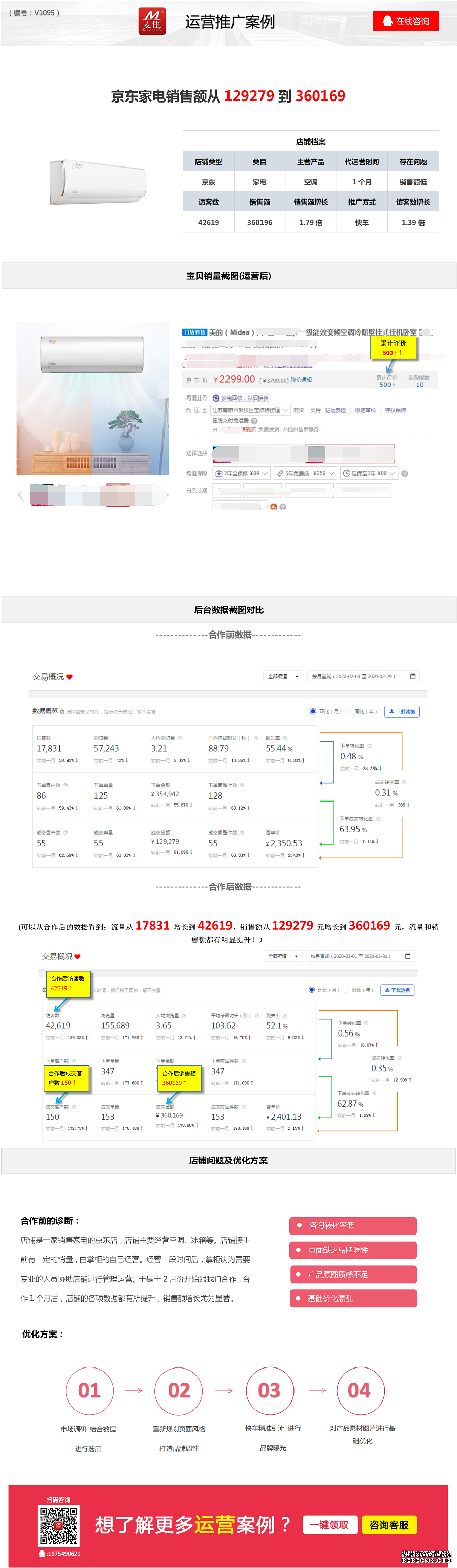Expand the 7年全保修 ¥89 warranty dropdown
The width and height of the screenshot is (457, 1568).
coord(242,473)
